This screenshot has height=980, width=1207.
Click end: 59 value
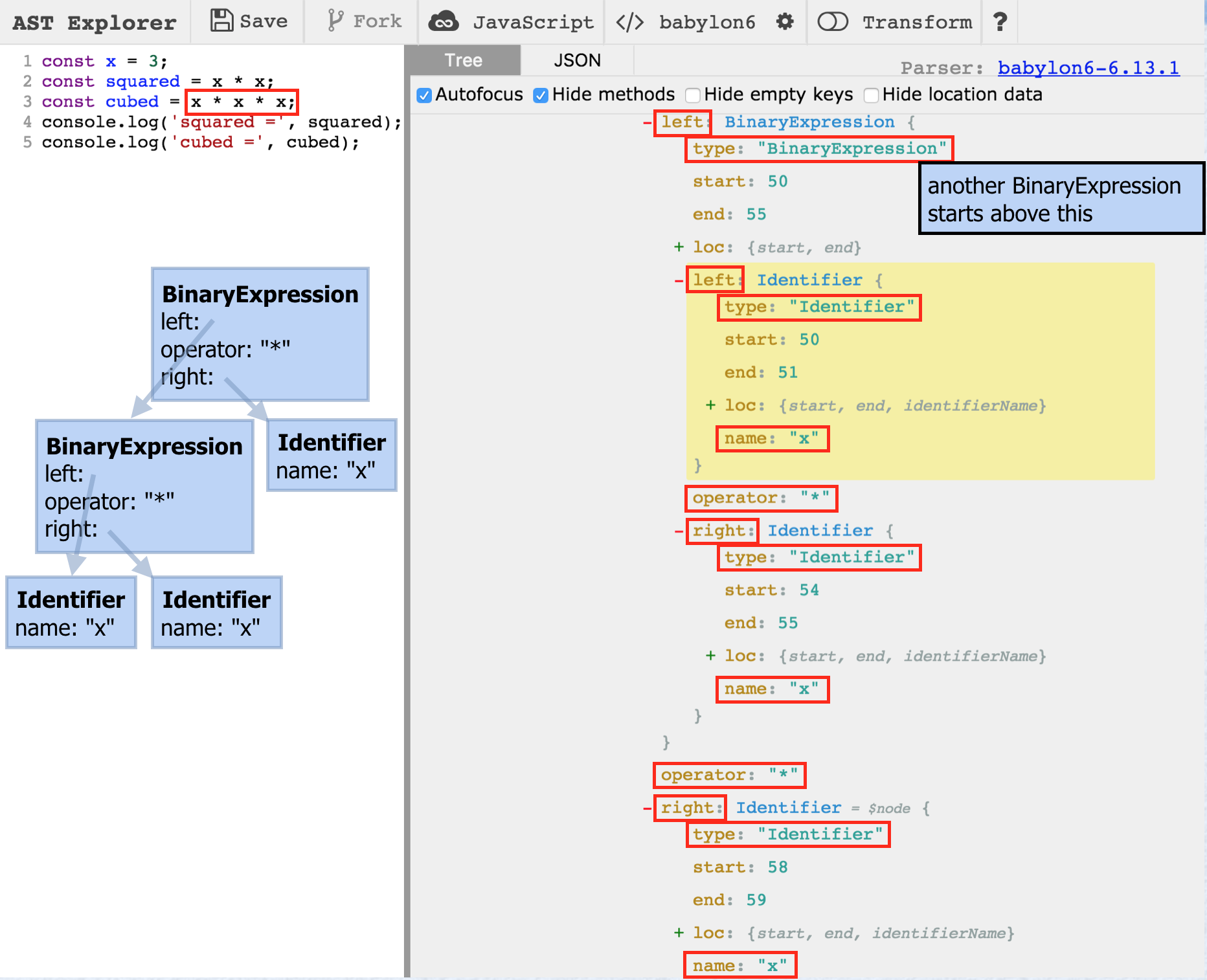(756, 900)
